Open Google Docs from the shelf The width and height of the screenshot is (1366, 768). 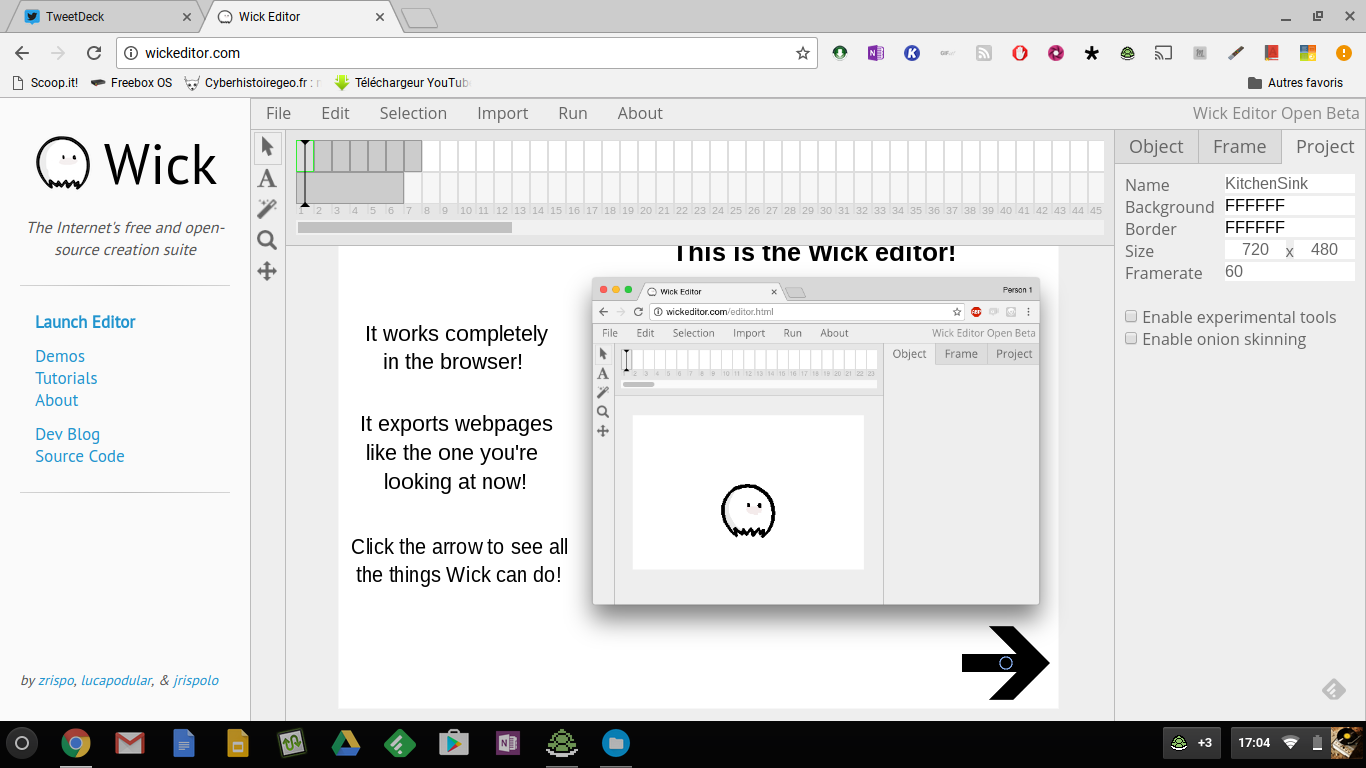183,743
